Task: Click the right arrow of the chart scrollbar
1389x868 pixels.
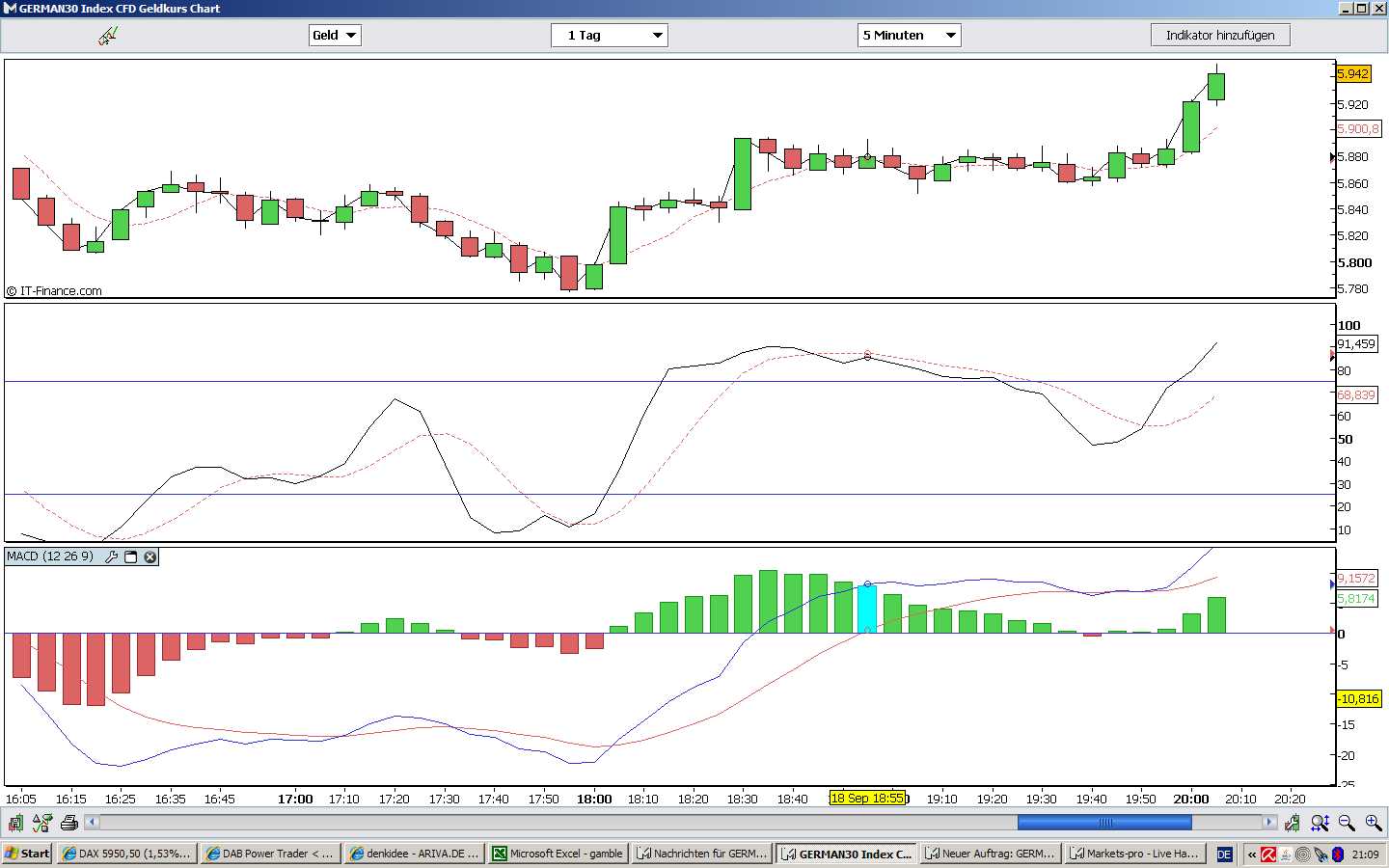Action: point(1270,823)
